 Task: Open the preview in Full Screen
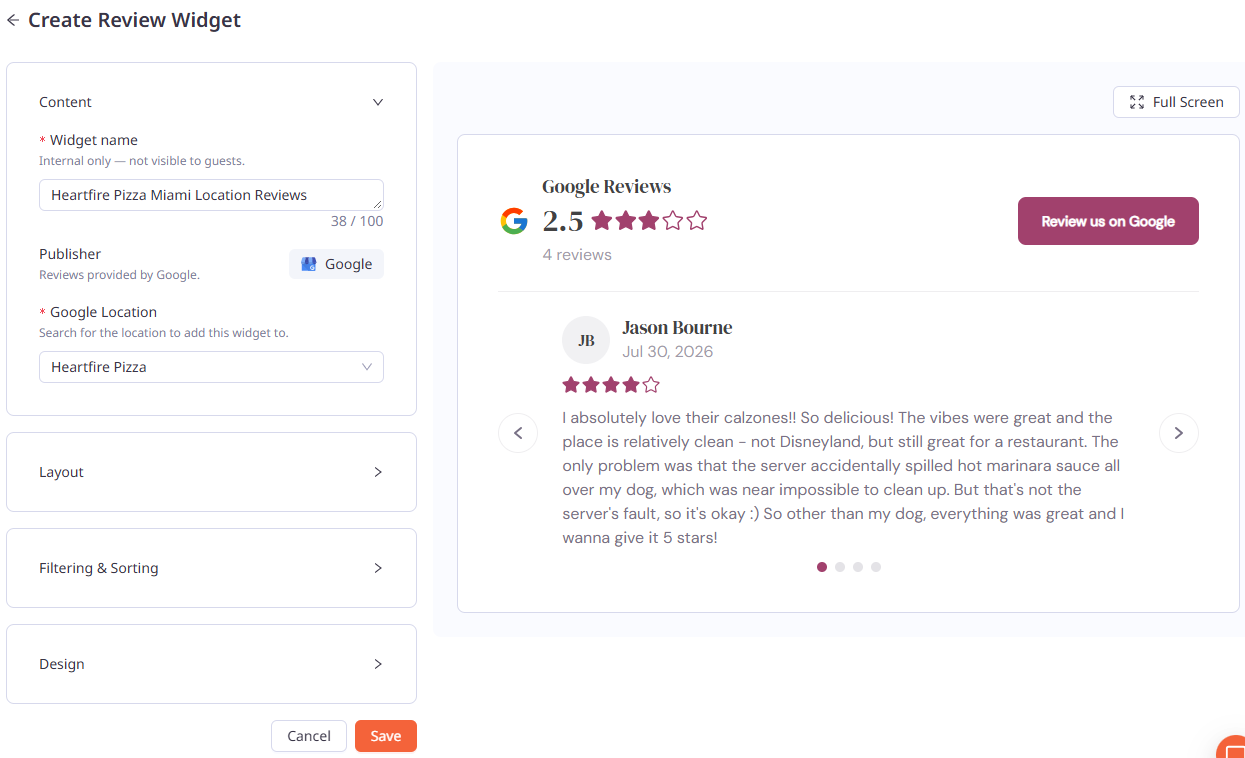click(x=1176, y=102)
